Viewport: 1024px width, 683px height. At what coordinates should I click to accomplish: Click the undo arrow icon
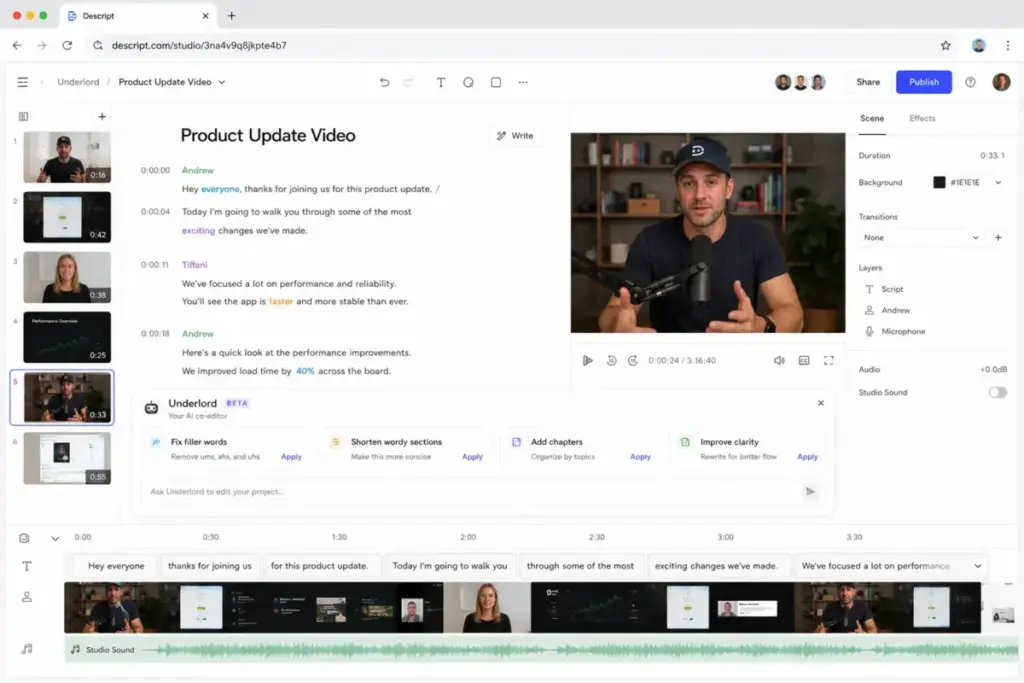click(384, 82)
